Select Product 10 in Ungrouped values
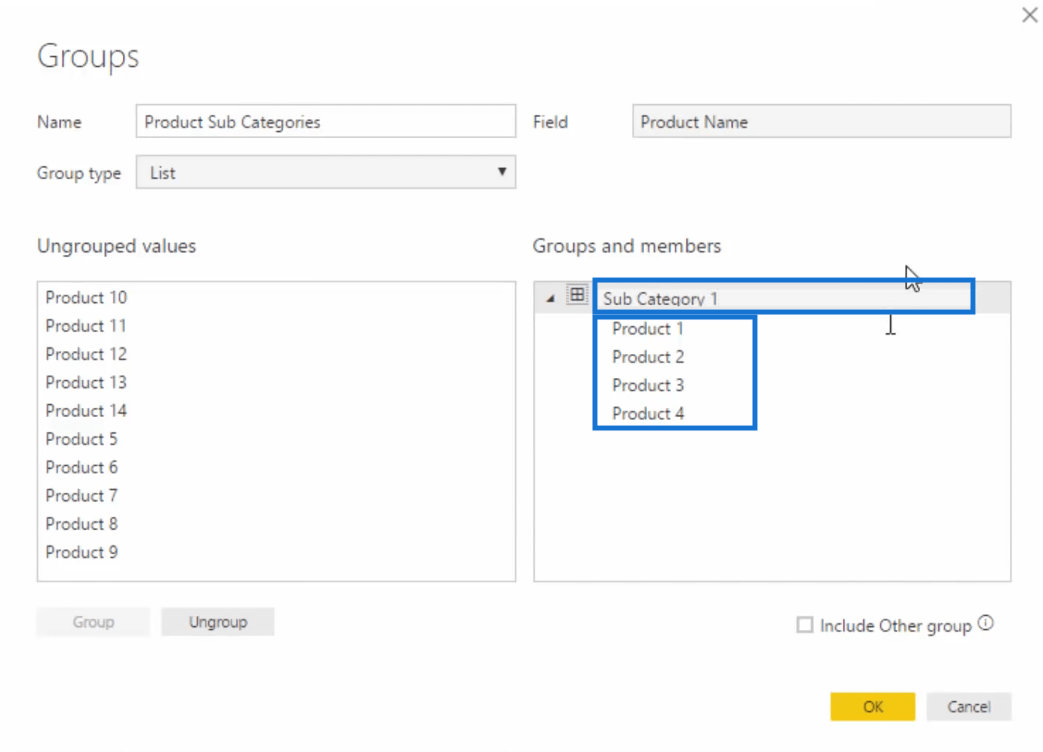The image size is (1043, 752). pyautogui.click(x=86, y=297)
